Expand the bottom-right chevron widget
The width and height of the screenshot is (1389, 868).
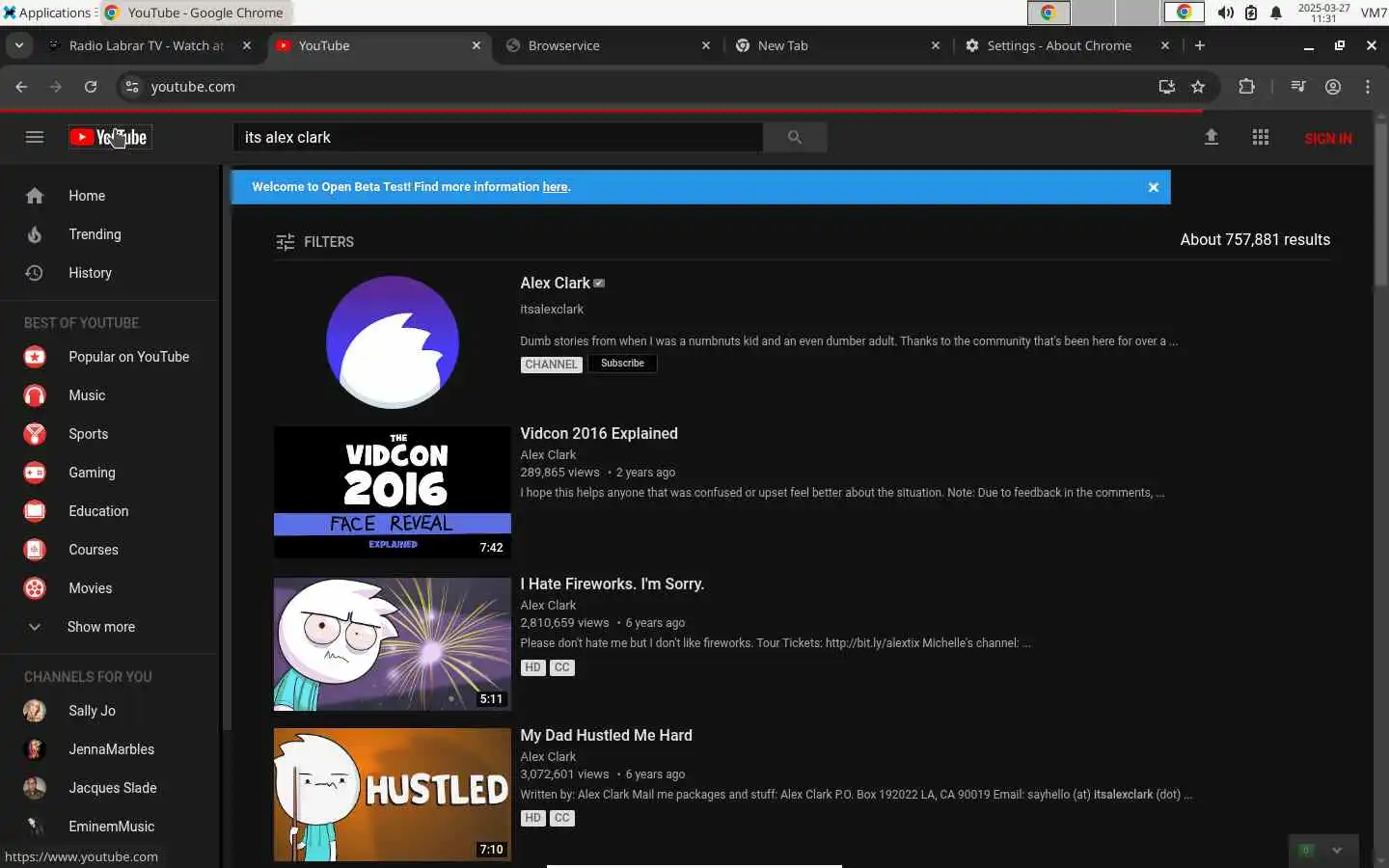point(1337,851)
